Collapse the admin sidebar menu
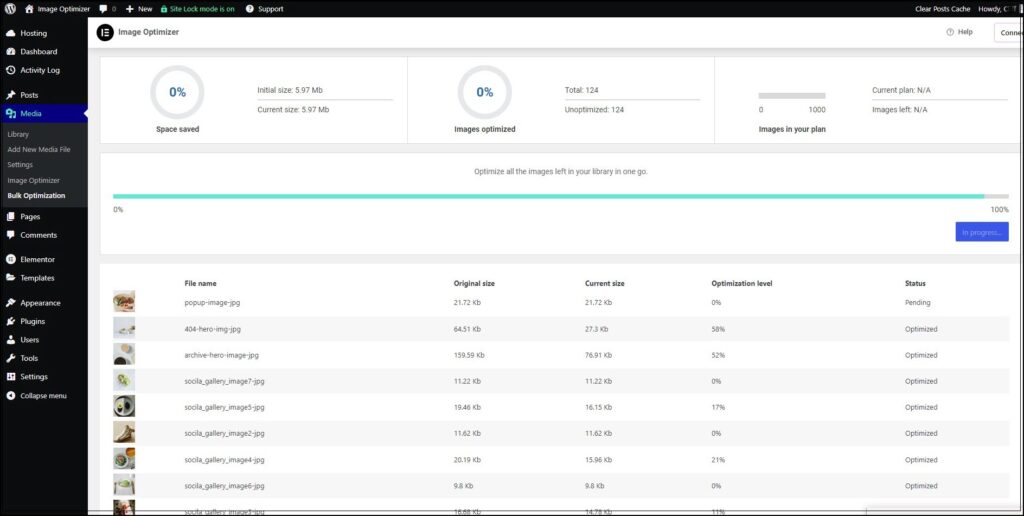The height and width of the screenshot is (516, 1024). (x=43, y=395)
